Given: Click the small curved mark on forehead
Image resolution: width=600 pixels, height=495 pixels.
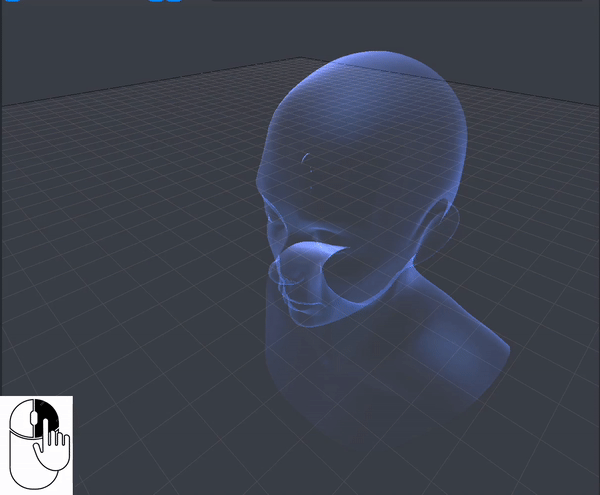Looking at the screenshot, I should click(x=305, y=158).
